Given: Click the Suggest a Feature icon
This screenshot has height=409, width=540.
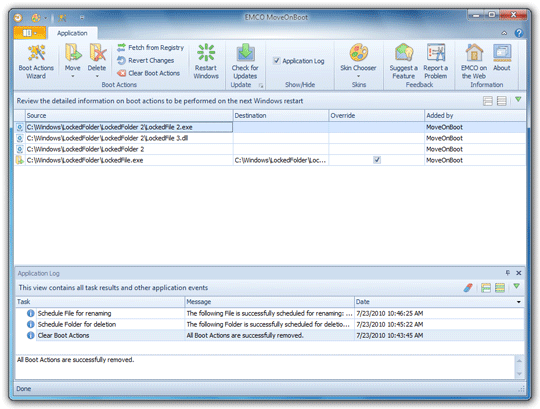Looking at the screenshot, I should [404, 52].
